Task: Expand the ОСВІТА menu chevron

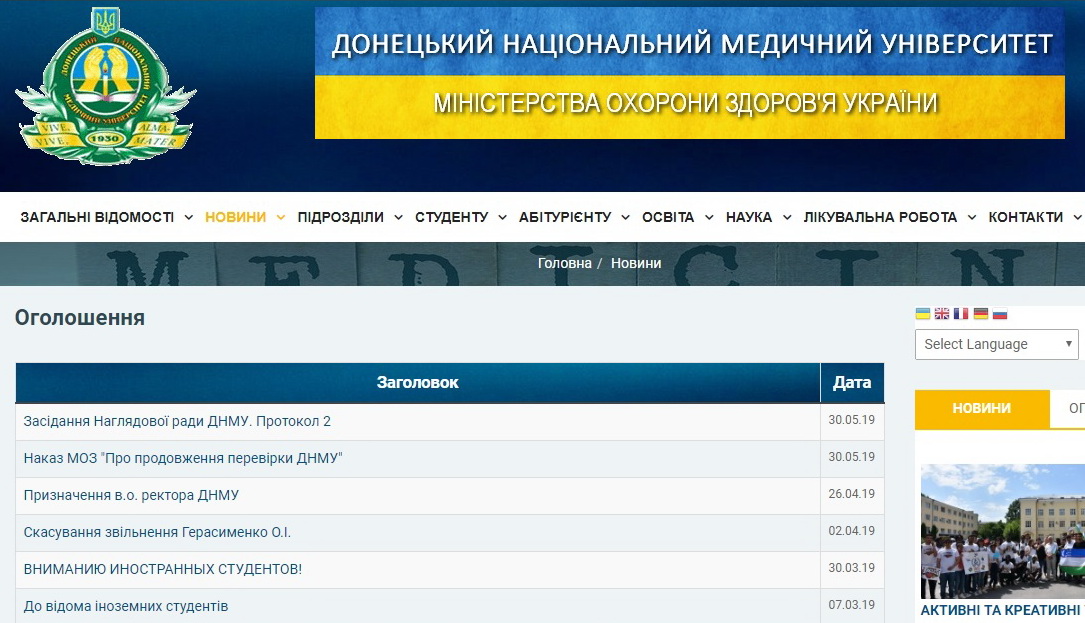Action: pyautogui.click(x=709, y=217)
